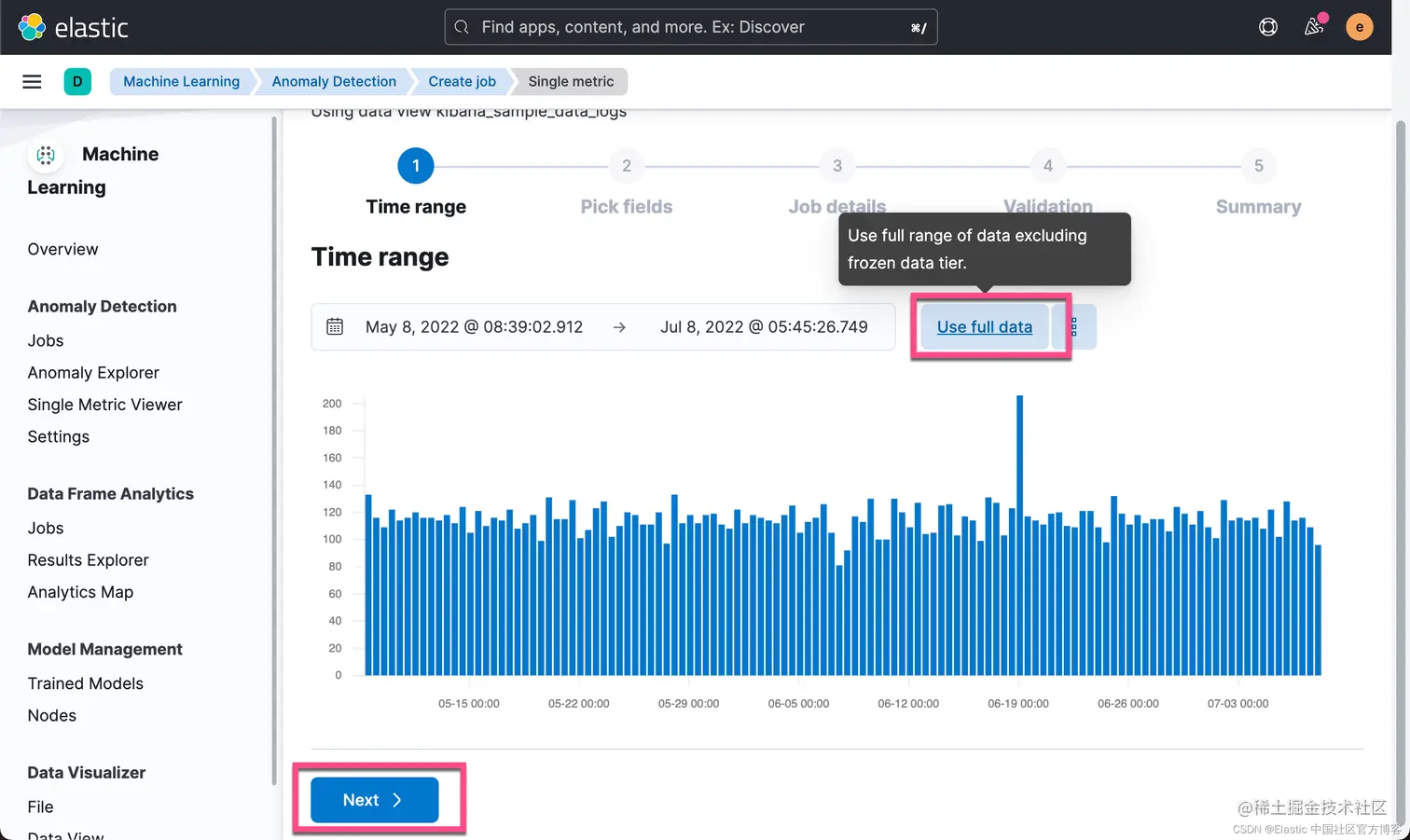Open Nodes under Model Management
Image resolution: width=1410 pixels, height=840 pixels.
pyautogui.click(x=51, y=715)
